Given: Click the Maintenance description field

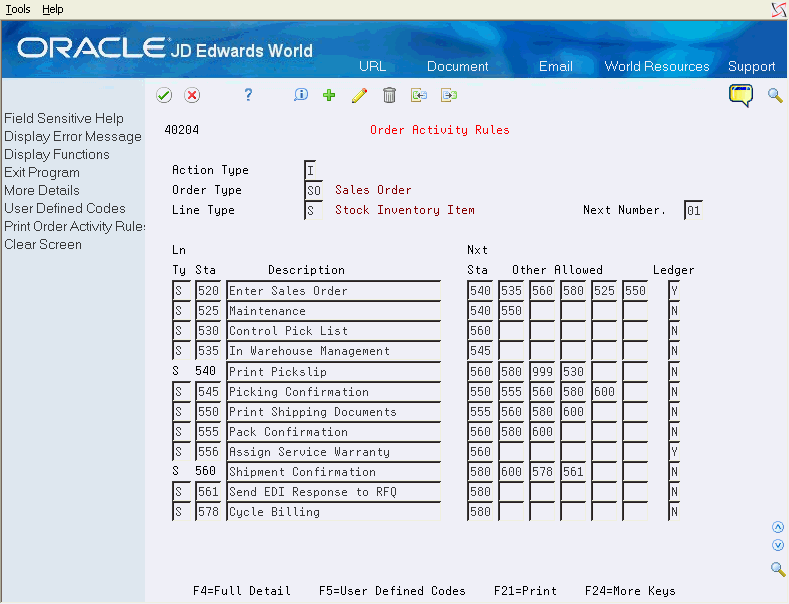Looking at the screenshot, I should [x=334, y=311].
